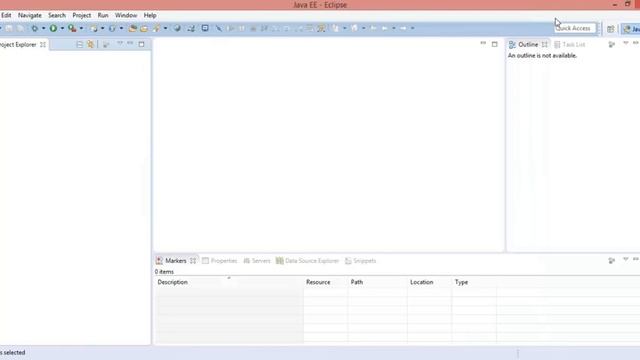Open the Forward history dropdown arrow

point(413,28)
